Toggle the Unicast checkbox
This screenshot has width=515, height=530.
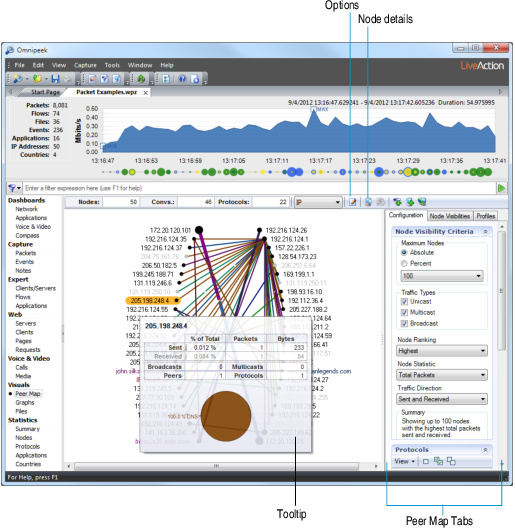tap(404, 302)
